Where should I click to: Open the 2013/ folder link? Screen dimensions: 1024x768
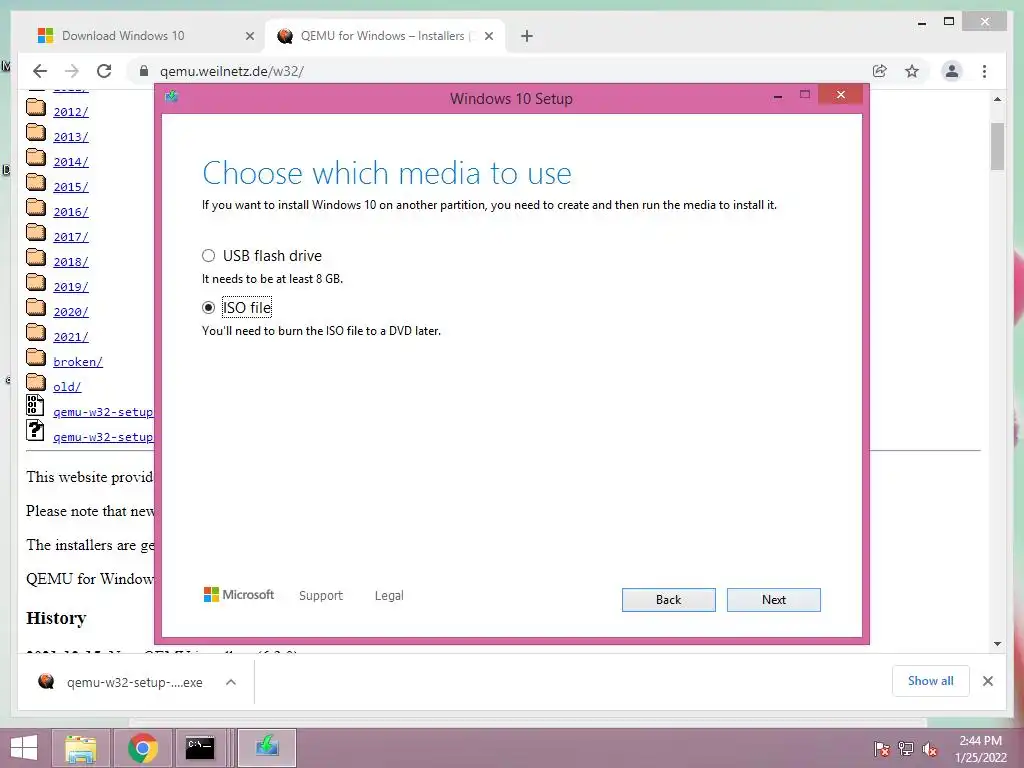[71, 136]
